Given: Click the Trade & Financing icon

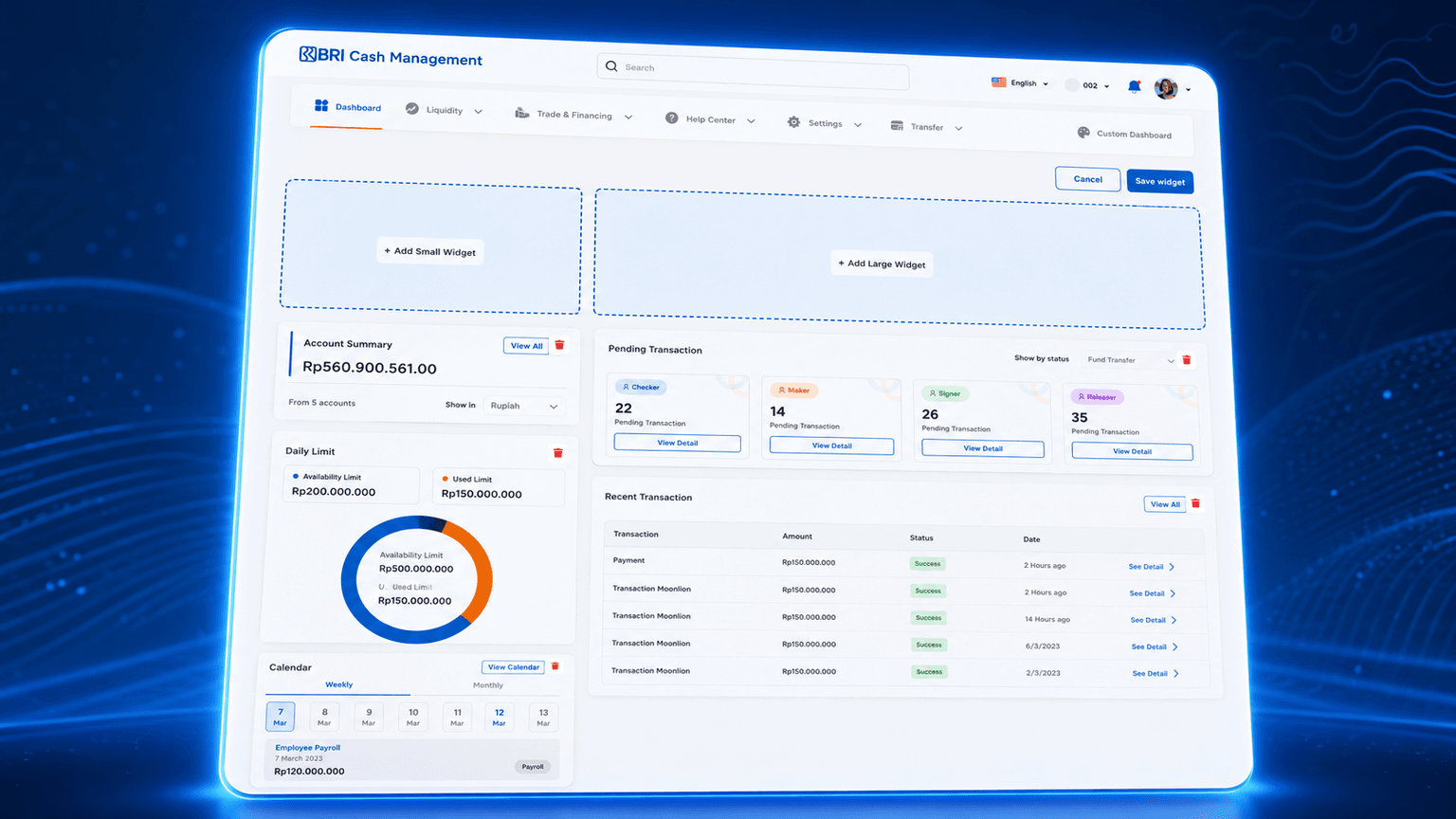Looking at the screenshot, I should pos(521,113).
